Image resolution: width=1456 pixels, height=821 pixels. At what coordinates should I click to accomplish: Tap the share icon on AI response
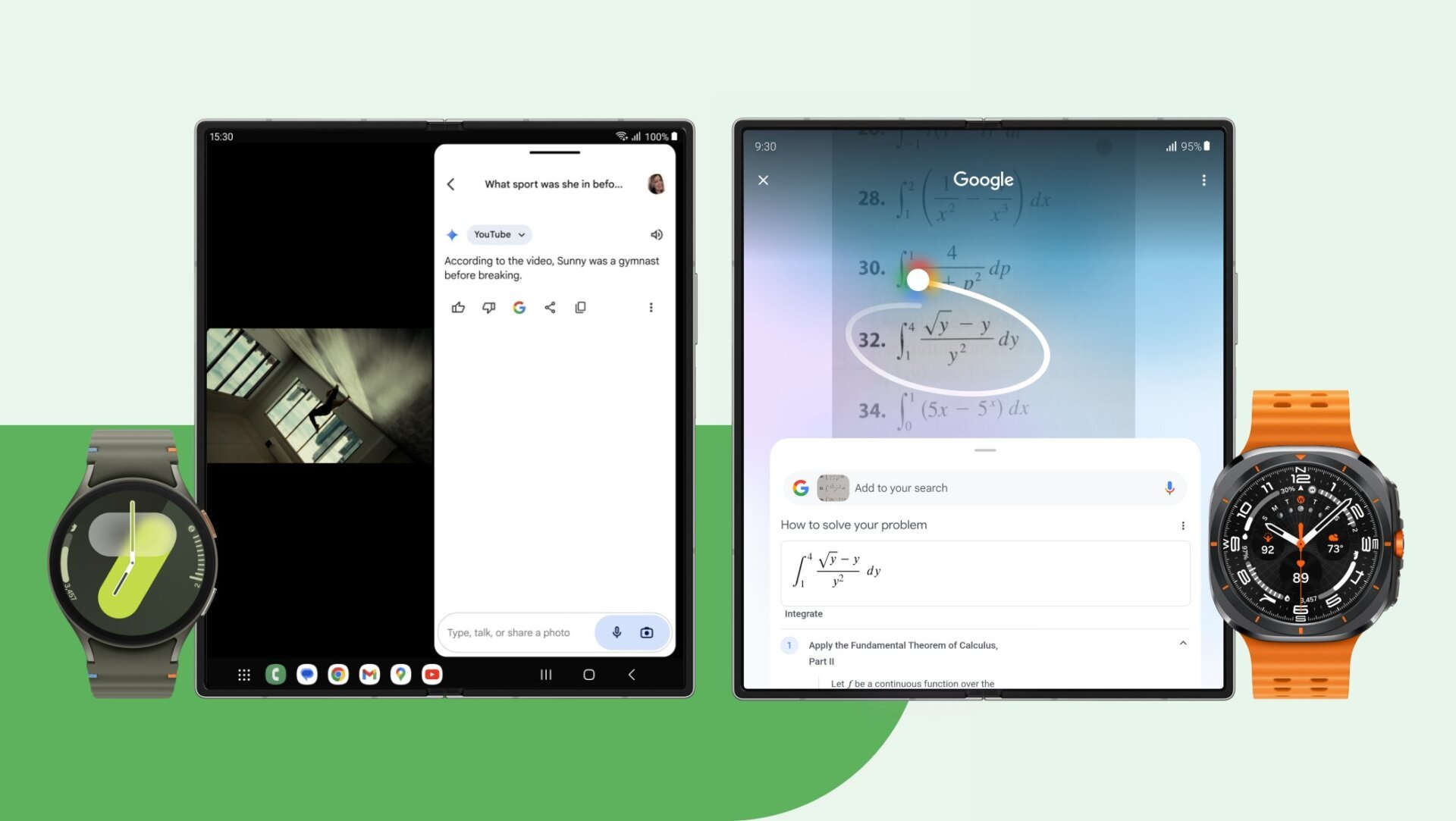[548, 307]
